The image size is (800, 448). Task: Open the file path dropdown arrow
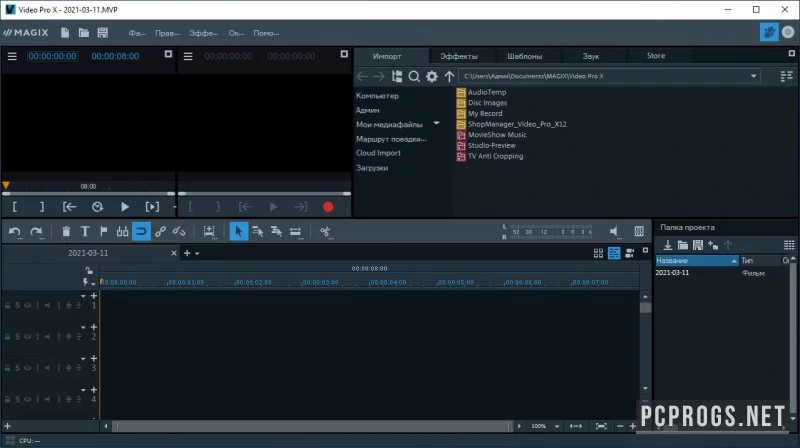pos(753,76)
